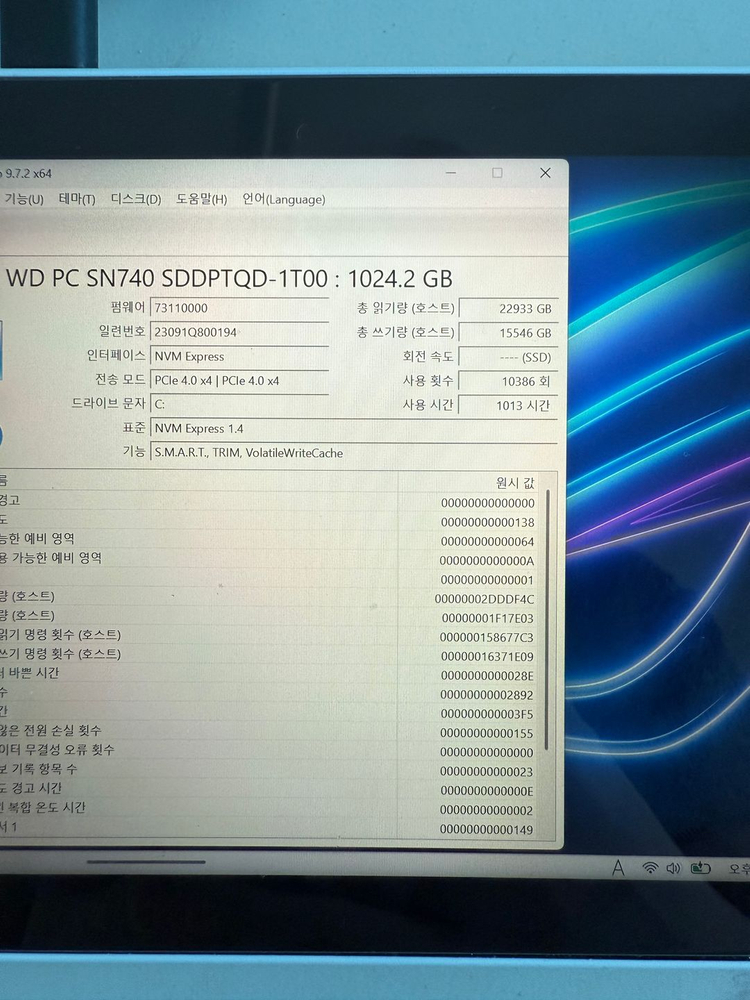Open the 언어(Language) menu
This screenshot has width=750, height=1000.
point(283,199)
